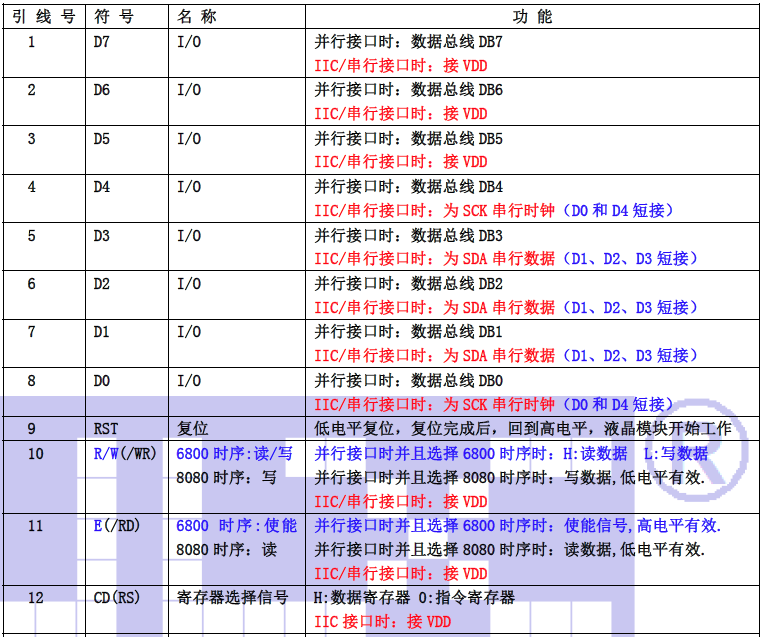The height and width of the screenshot is (637, 763).
Task: Click the "复位" name cell
Action: coord(193,429)
